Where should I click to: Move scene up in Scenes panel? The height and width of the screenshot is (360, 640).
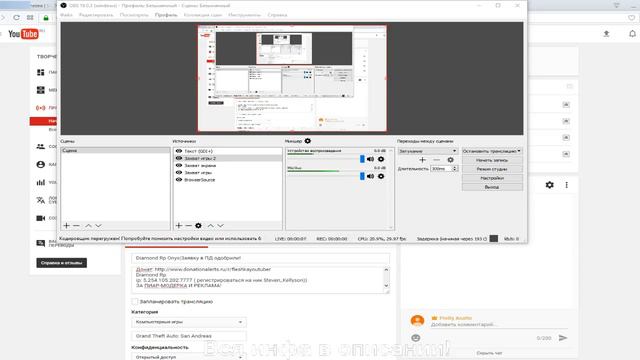click(x=88, y=225)
